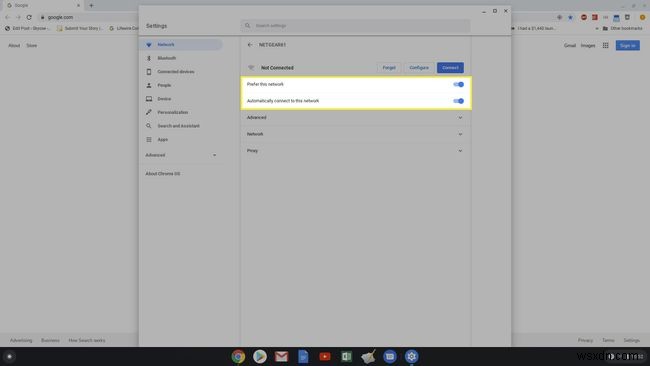Open How Search works footer link
Image resolution: width=650 pixels, height=366 pixels.
point(87,340)
